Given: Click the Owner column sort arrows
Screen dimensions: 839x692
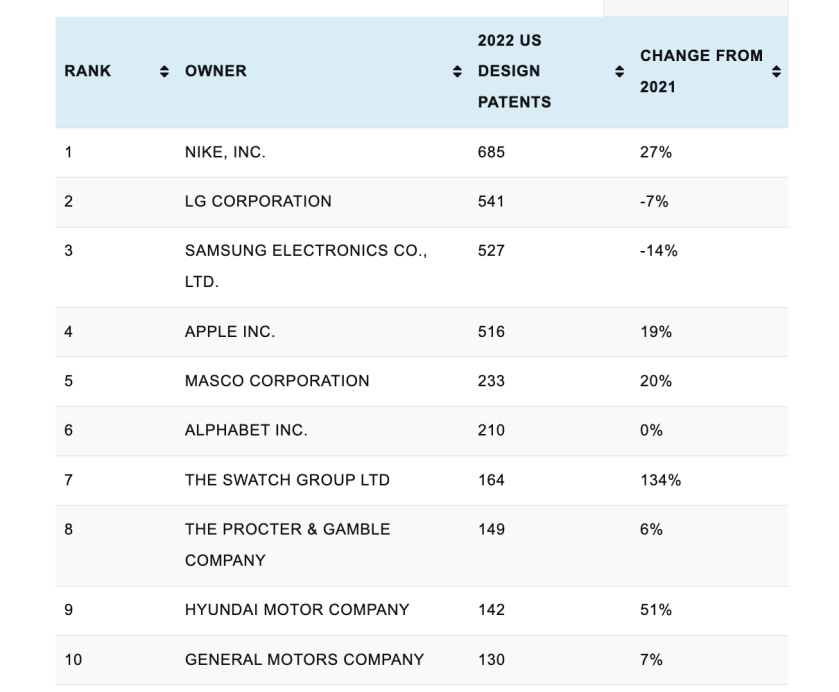Looking at the screenshot, I should coord(458,71).
